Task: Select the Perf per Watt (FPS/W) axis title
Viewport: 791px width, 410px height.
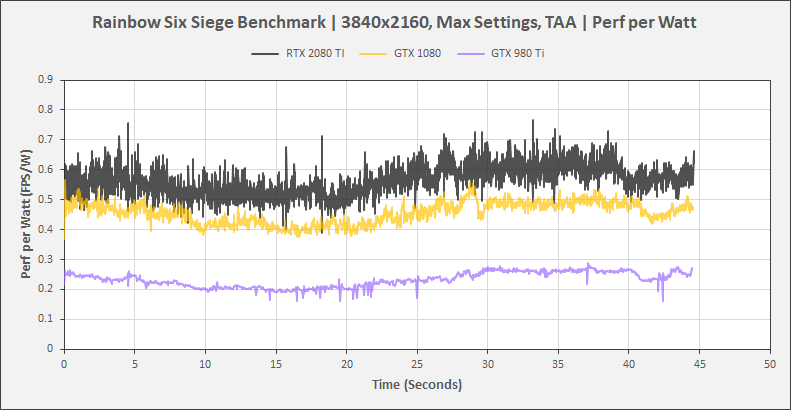Action: 27,213
